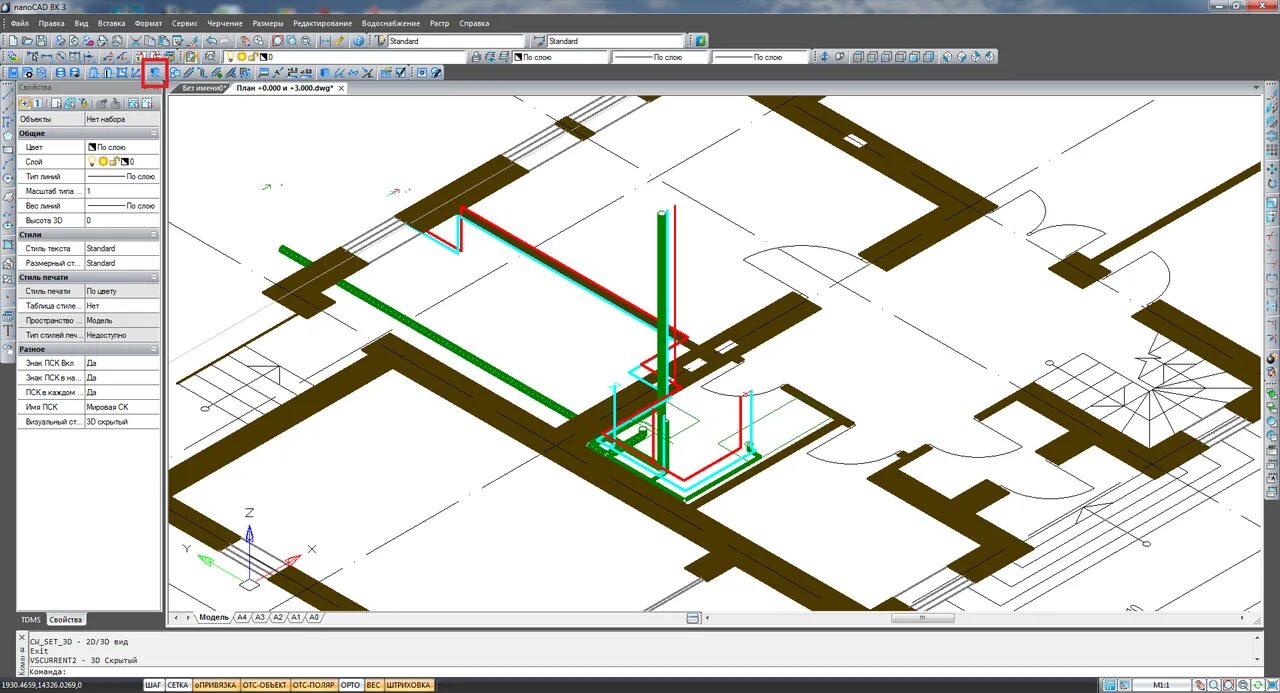The height and width of the screenshot is (693, 1280).
Task: Open the Справка menu
Action: 474,23
